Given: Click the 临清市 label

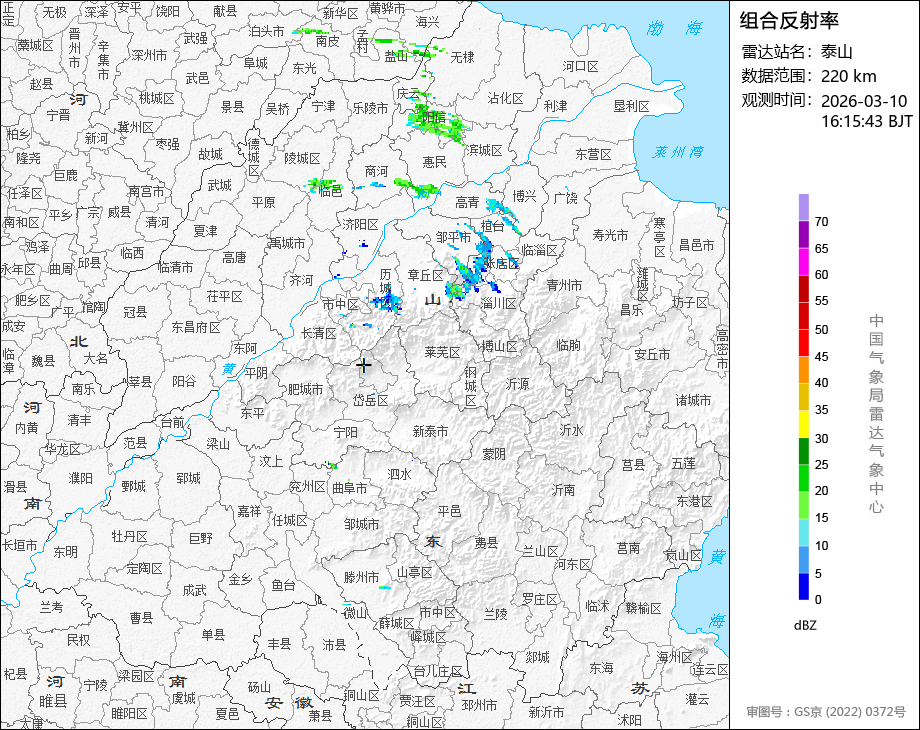Looking at the screenshot, I should coord(175,267).
